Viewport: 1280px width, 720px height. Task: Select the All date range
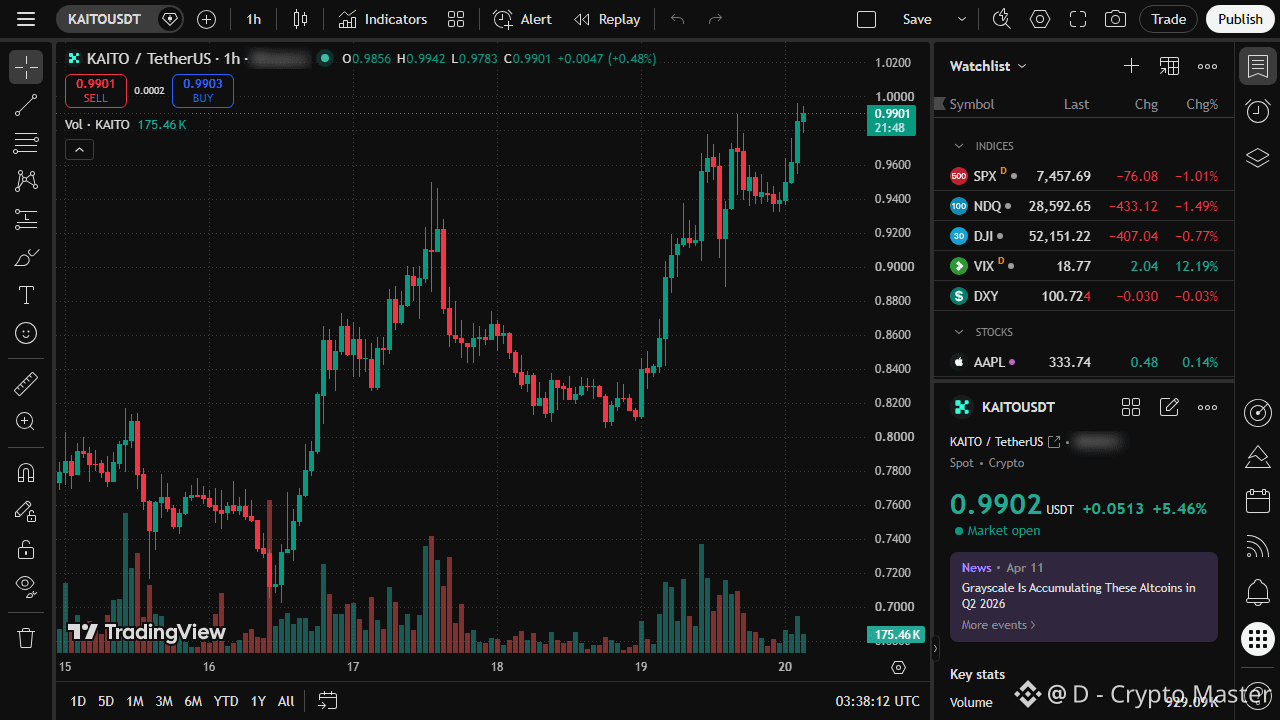286,701
